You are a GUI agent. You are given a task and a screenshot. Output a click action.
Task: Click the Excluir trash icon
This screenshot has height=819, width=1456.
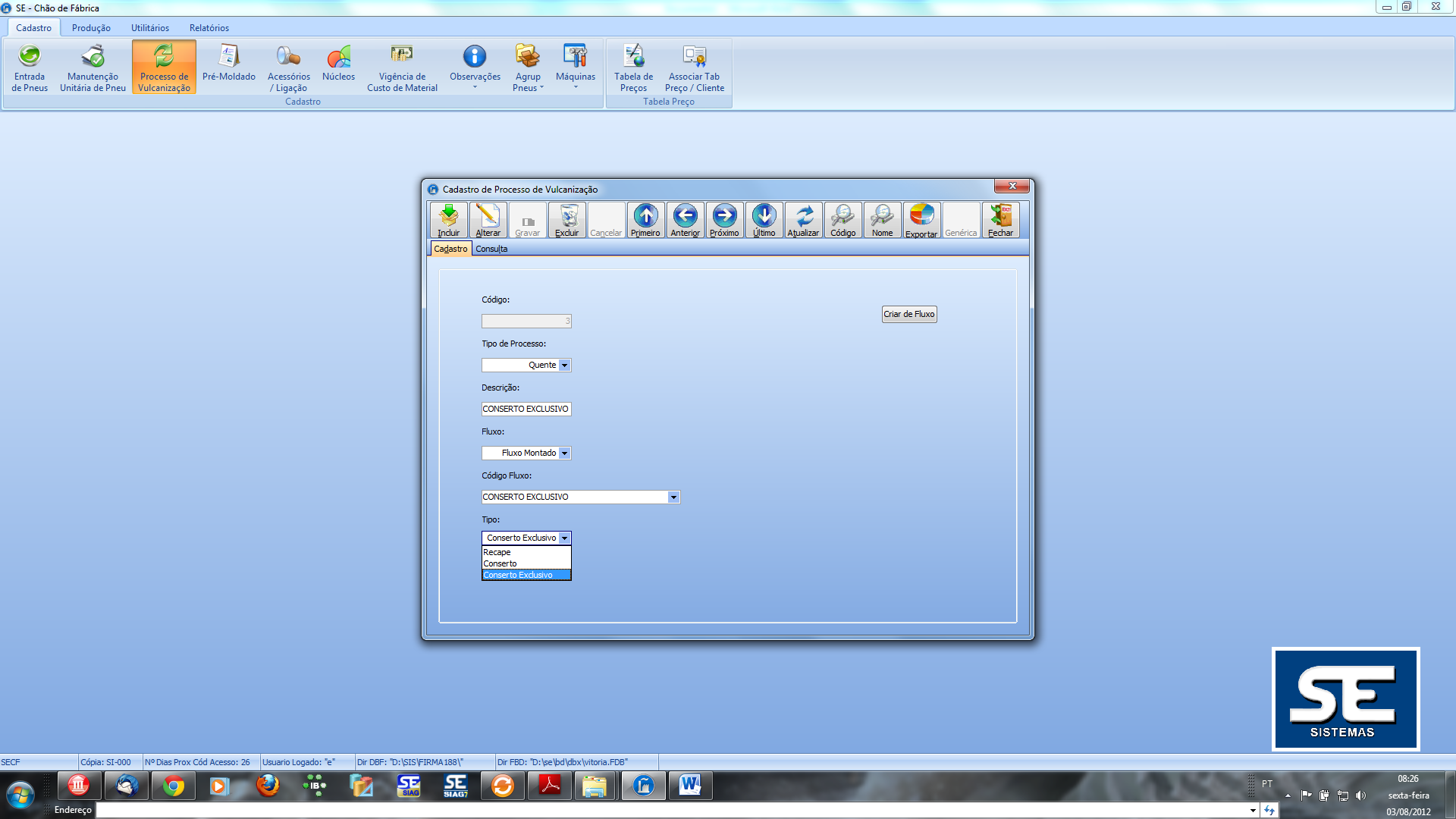click(x=566, y=220)
